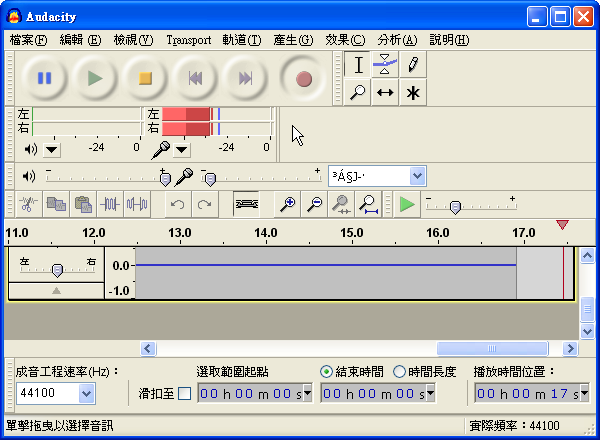Screen dimensions: 600x440
Task: Select the Zoom (magnifier) tool
Action: coord(358,92)
